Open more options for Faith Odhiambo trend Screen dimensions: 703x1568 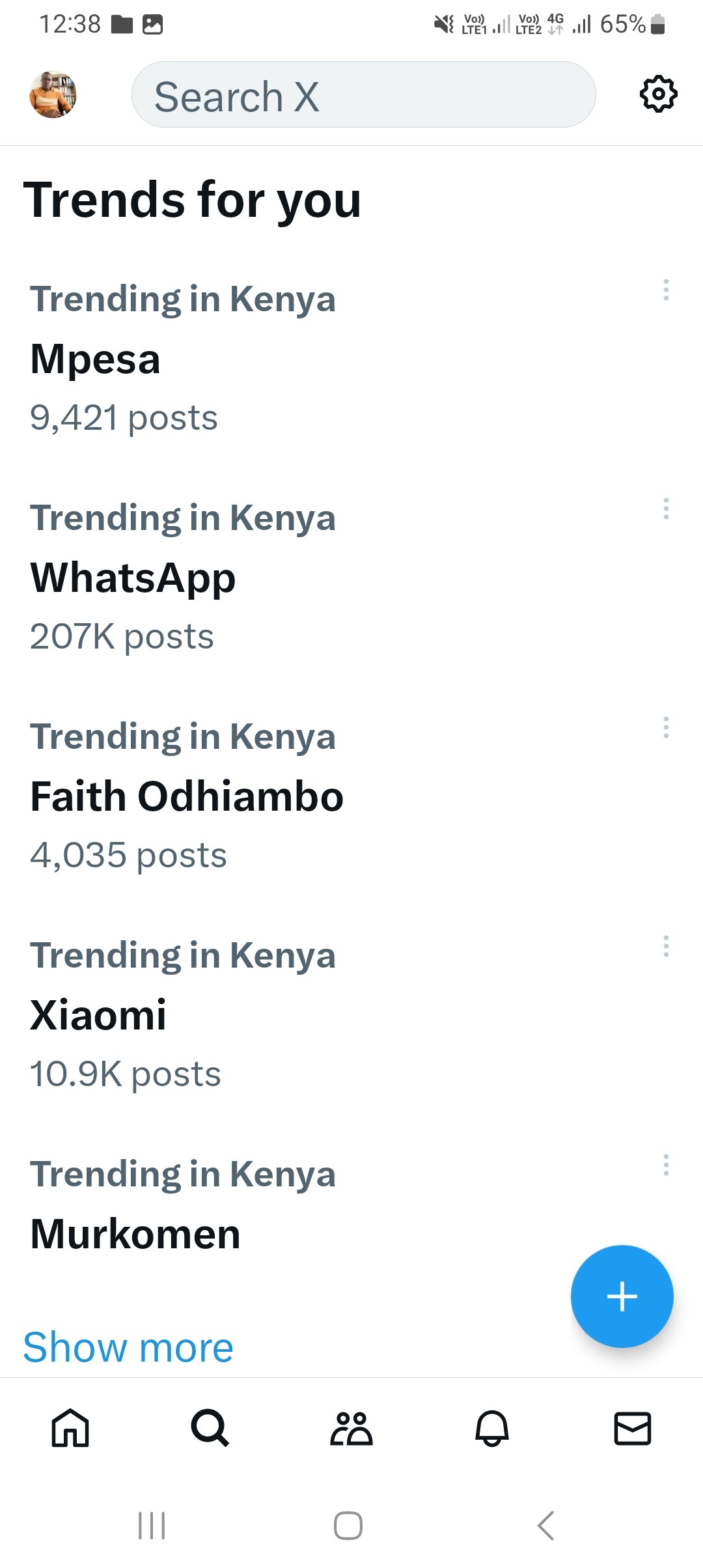click(x=665, y=727)
